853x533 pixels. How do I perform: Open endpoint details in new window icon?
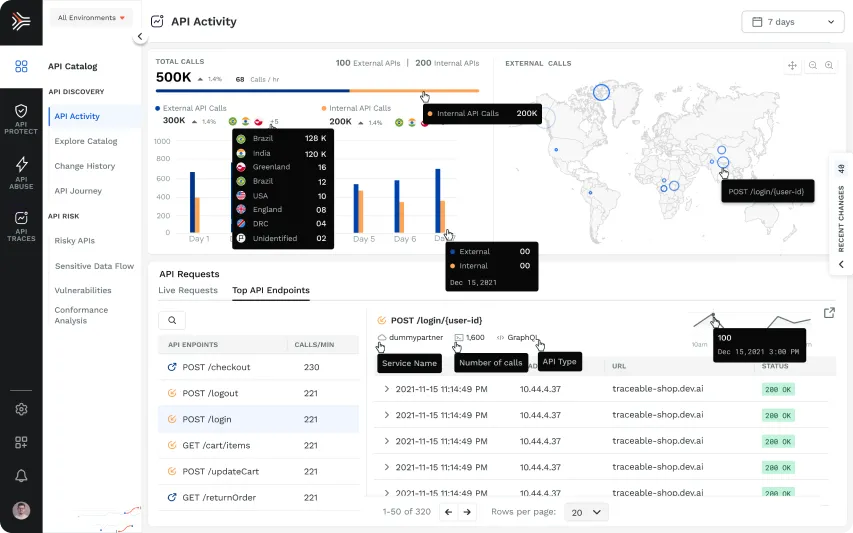(x=829, y=313)
